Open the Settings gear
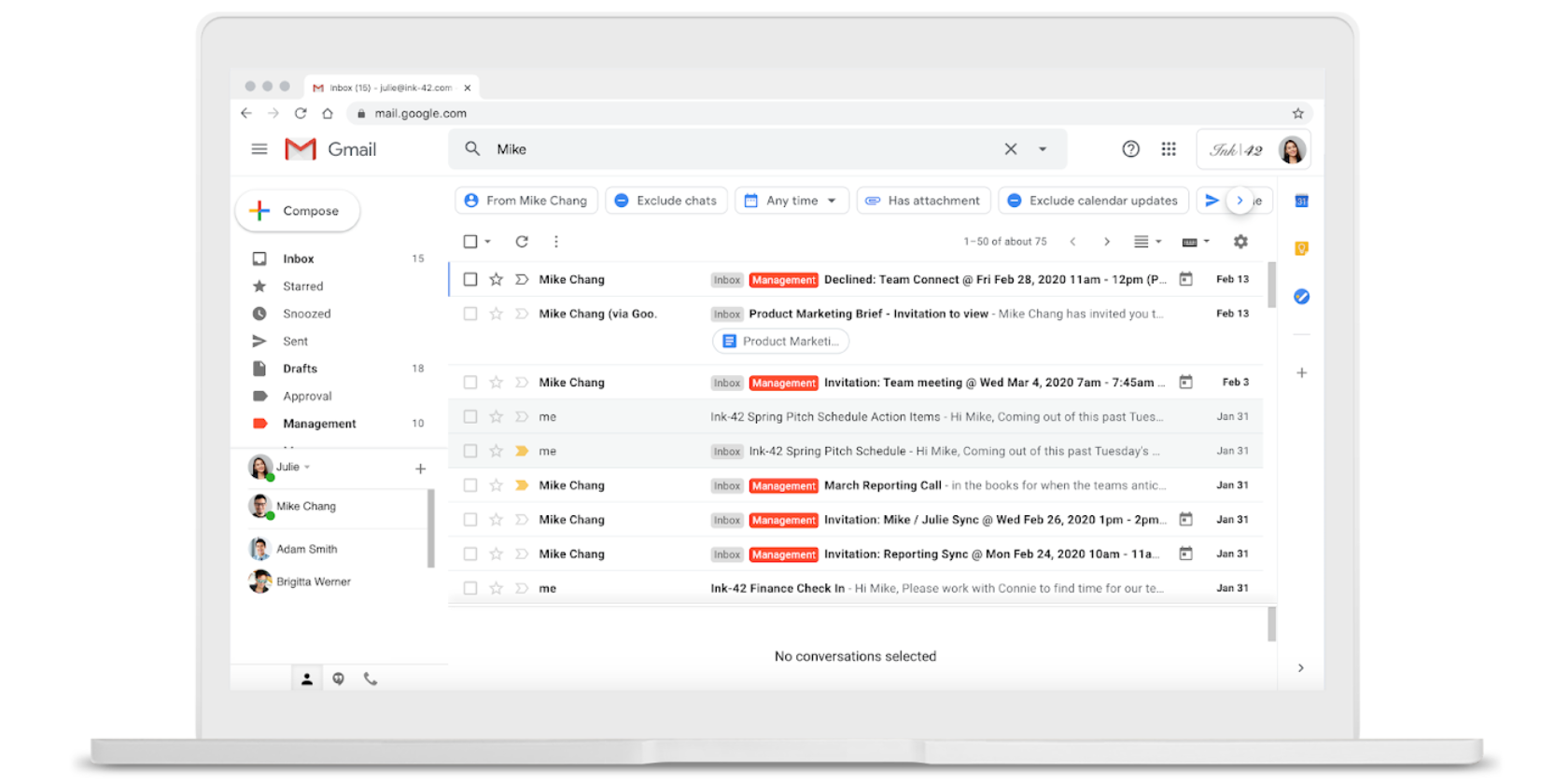 pos(1239,242)
